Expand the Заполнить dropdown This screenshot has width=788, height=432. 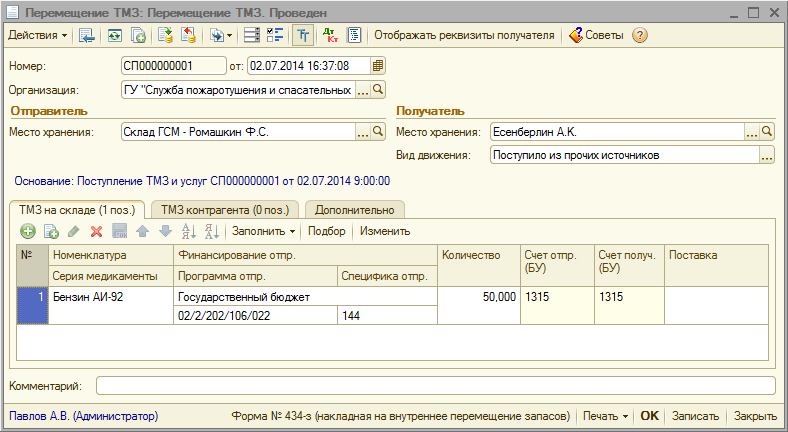pyautogui.click(x=264, y=231)
